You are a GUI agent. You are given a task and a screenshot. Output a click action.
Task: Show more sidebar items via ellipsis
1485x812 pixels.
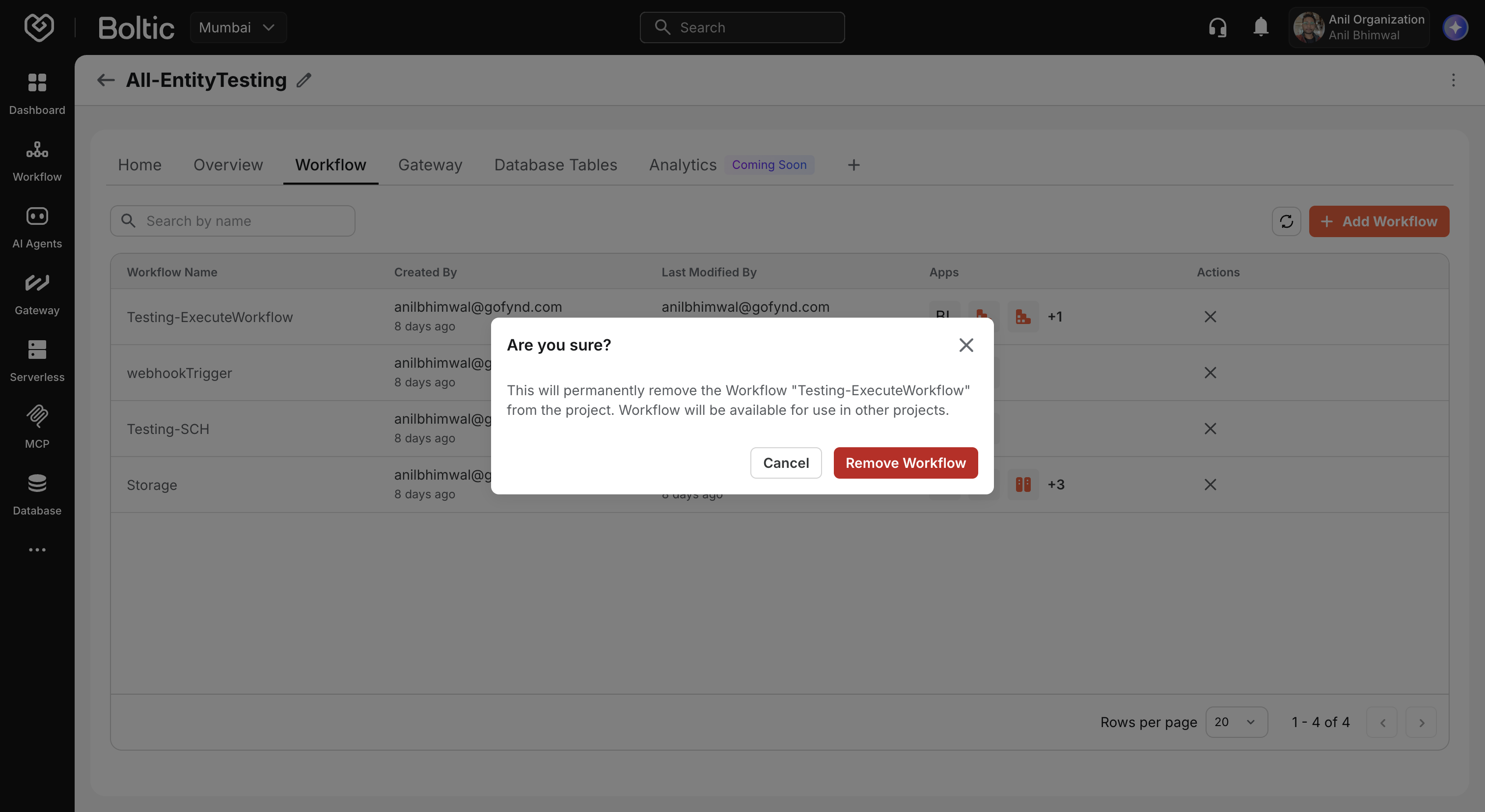[x=37, y=550]
